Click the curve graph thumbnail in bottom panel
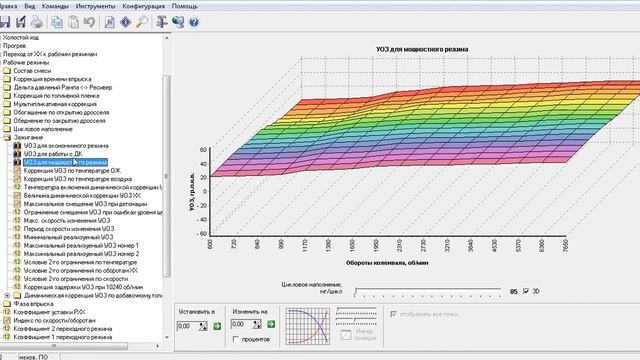This screenshot has height=360, width=640. pos(307,326)
